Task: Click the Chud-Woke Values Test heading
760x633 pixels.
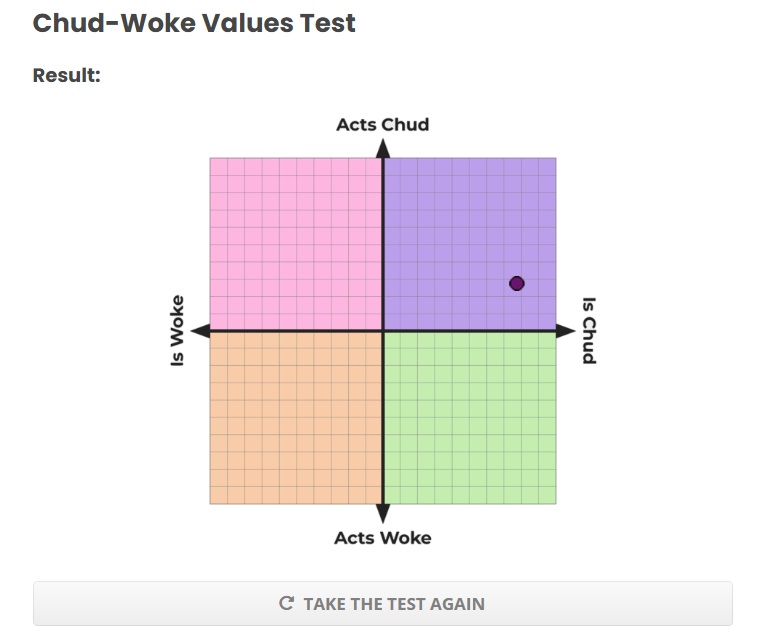Action: click(194, 23)
